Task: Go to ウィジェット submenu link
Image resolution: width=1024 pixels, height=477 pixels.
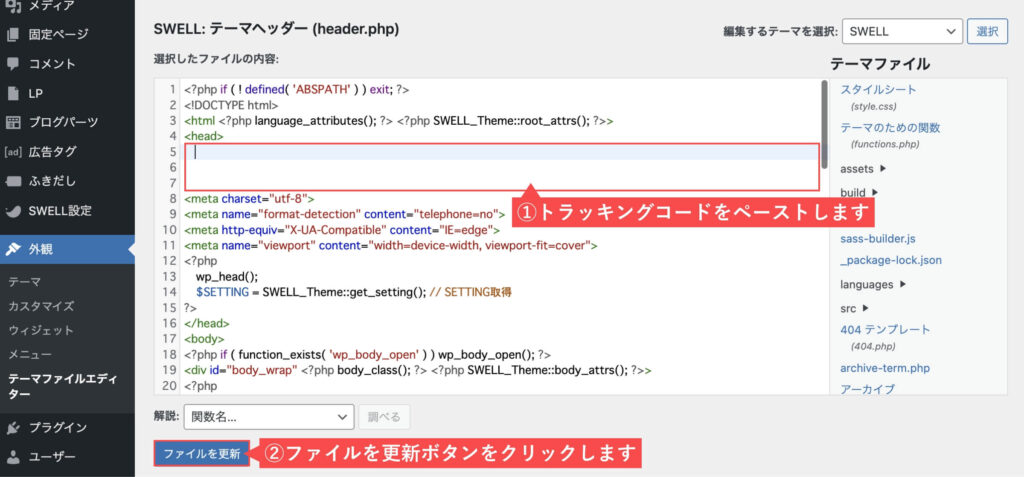Action: tap(41, 331)
